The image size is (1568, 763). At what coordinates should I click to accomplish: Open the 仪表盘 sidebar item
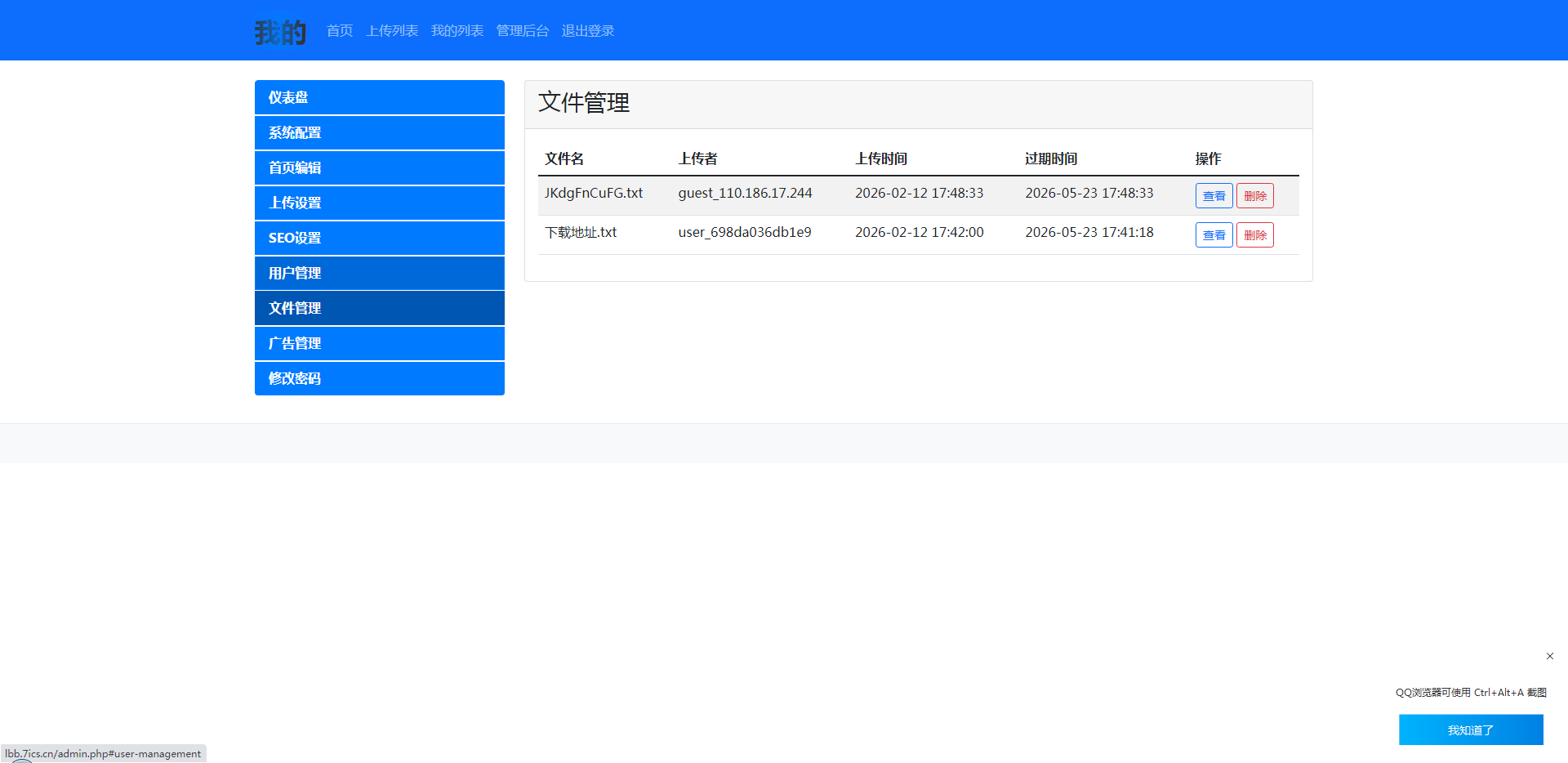379,97
